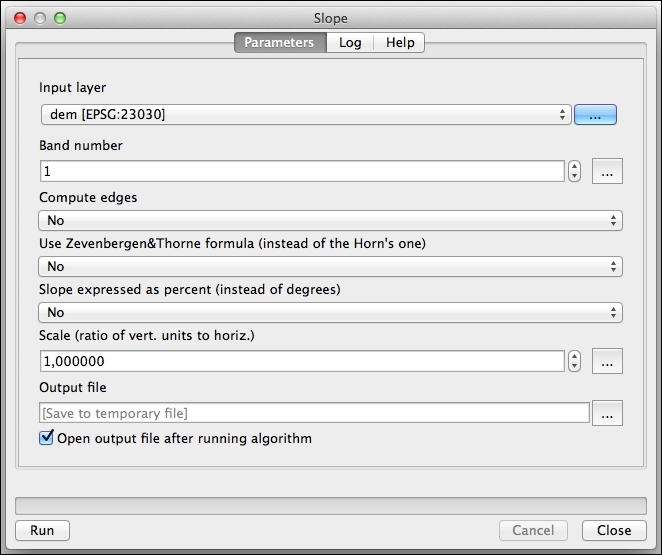This screenshot has width=662, height=555.
Task: Open the Zevenbergen&Thorne formula dropdown
Action: click(x=330, y=267)
